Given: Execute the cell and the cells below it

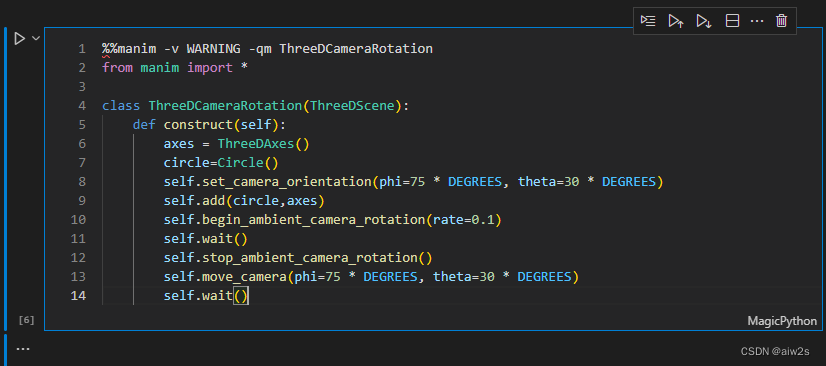Looking at the screenshot, I should coord(704,21).
